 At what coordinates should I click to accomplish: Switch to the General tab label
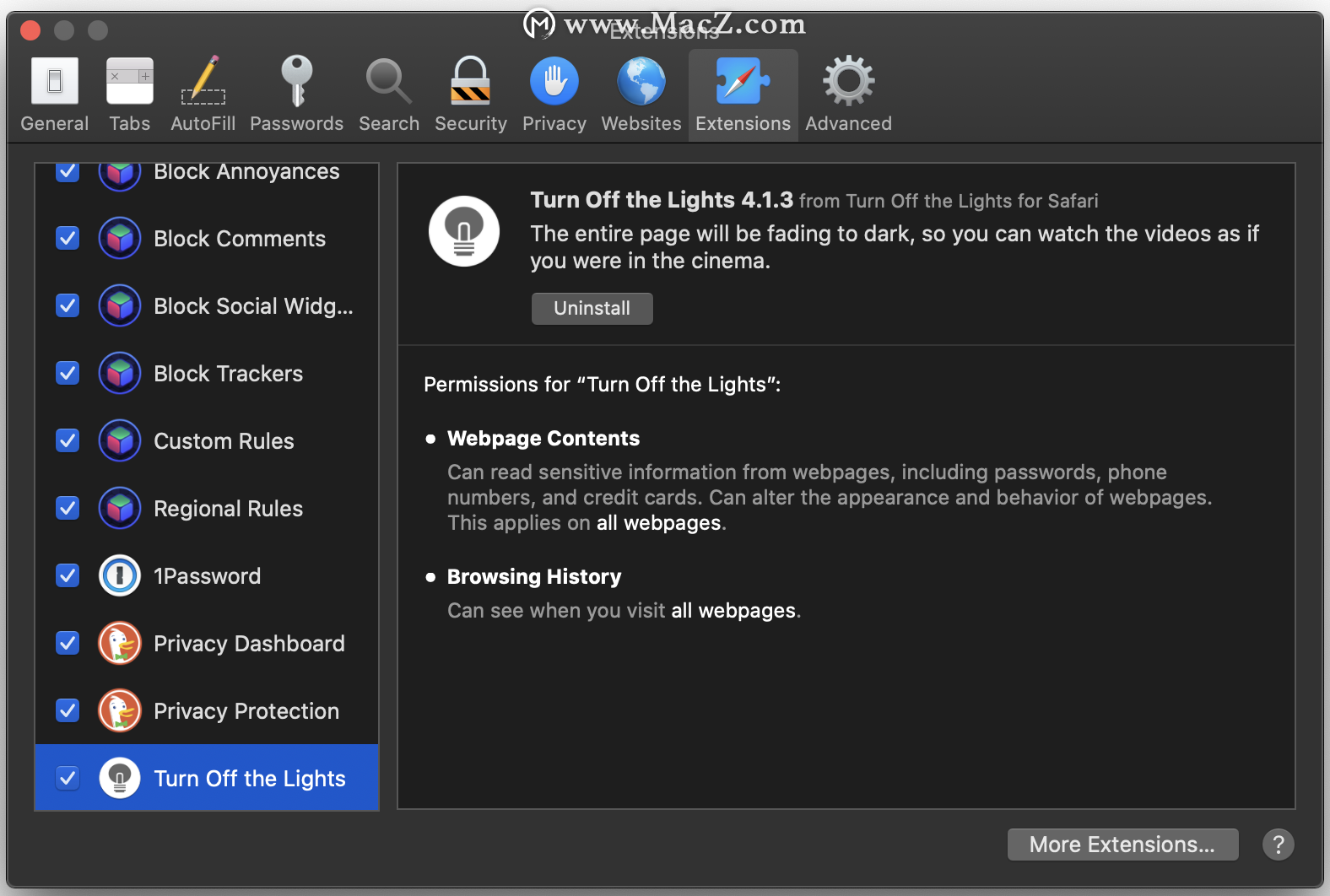pyautogui.click(x=55, y=124)
